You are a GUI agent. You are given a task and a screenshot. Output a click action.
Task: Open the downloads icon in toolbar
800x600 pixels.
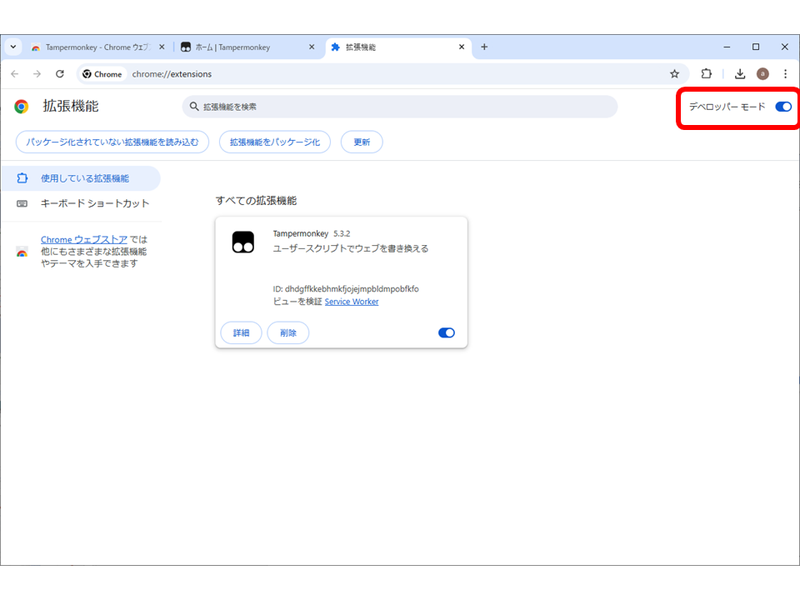point(740,74)
